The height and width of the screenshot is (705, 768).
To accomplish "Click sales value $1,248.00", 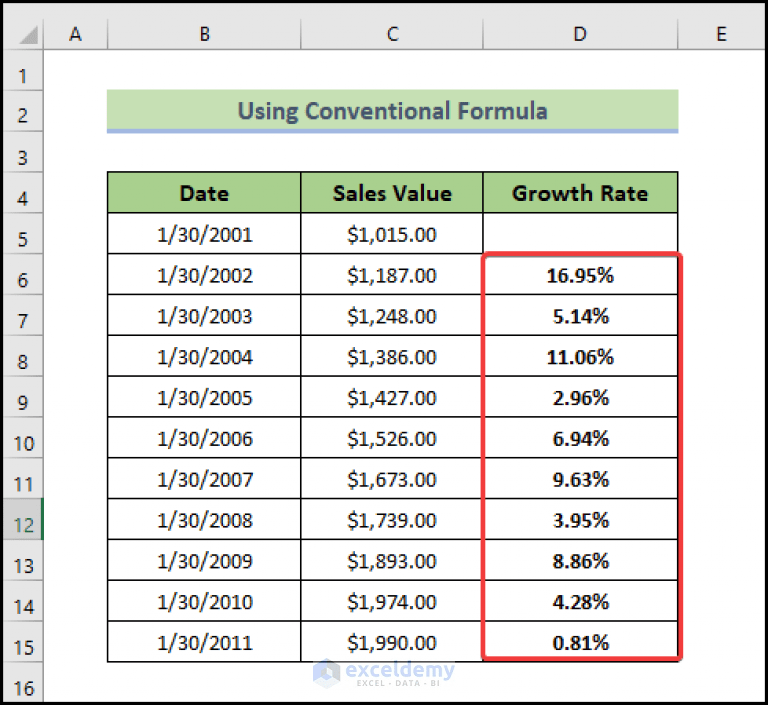I will click(392, 316).
